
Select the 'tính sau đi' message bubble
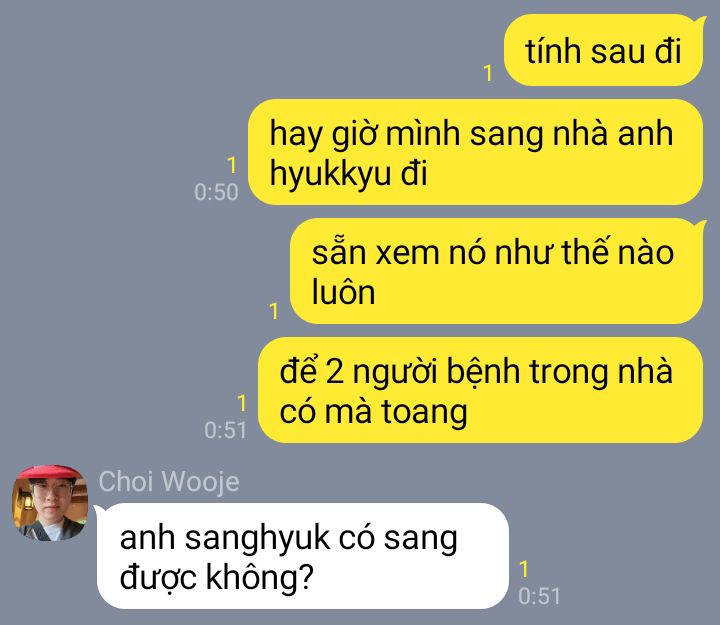(603, 51)
